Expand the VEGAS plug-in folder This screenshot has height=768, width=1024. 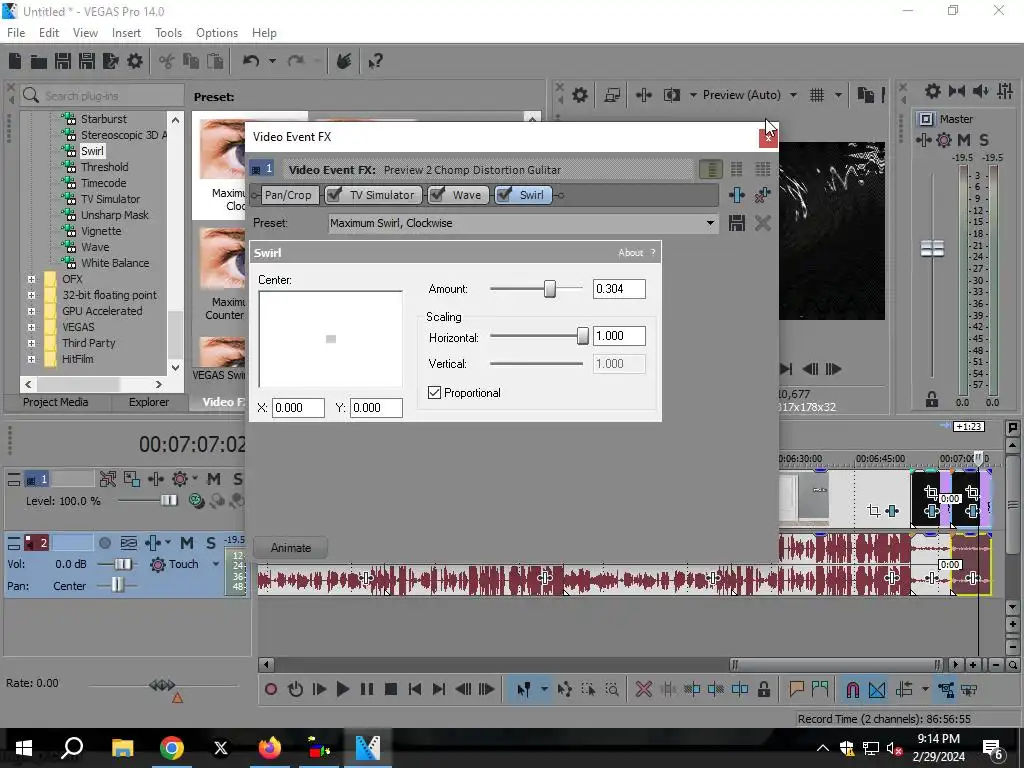pos(31,327)
